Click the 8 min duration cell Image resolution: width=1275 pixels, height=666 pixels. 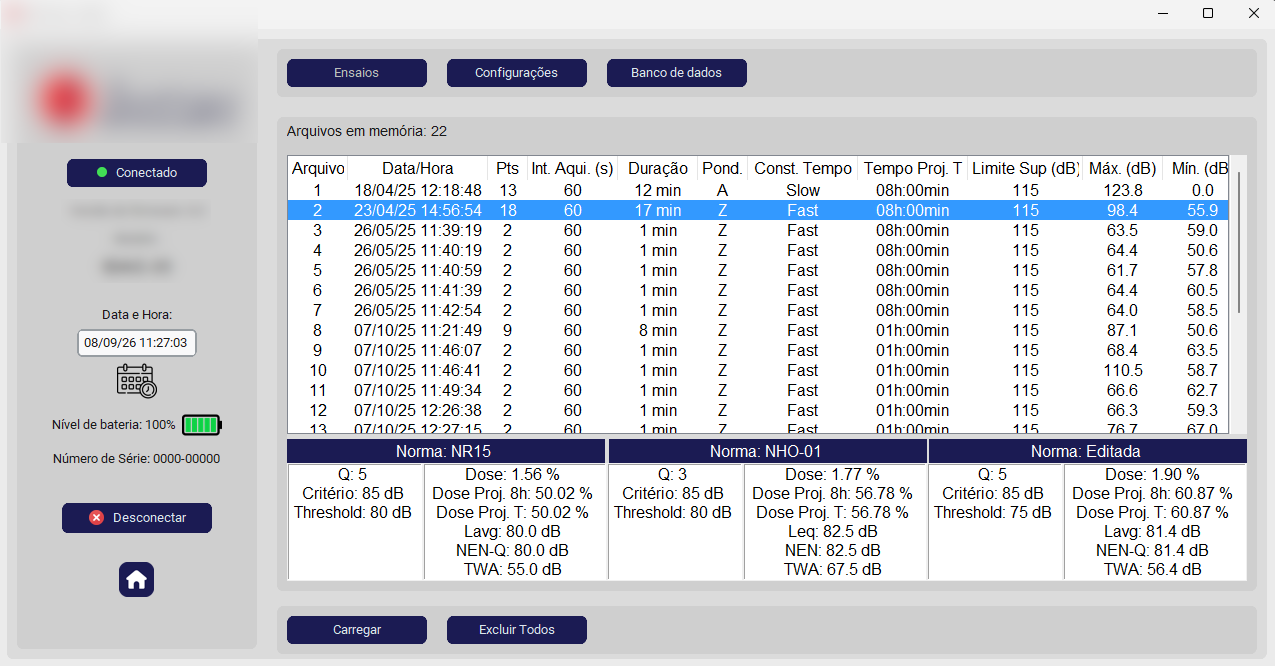click(x=658, y=330)
